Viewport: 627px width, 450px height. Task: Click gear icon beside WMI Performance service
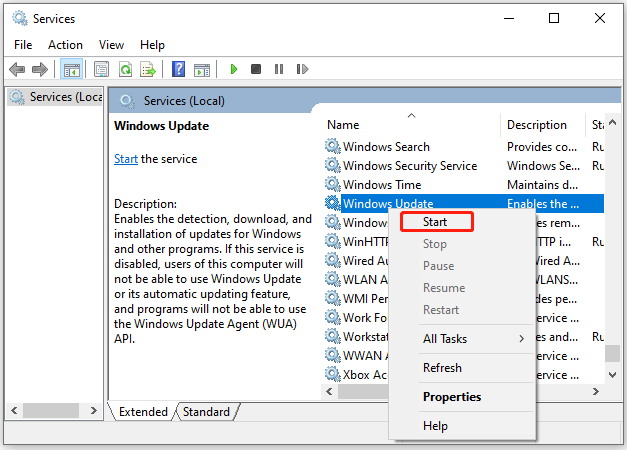pyautogui.click(x=332, y=298)
